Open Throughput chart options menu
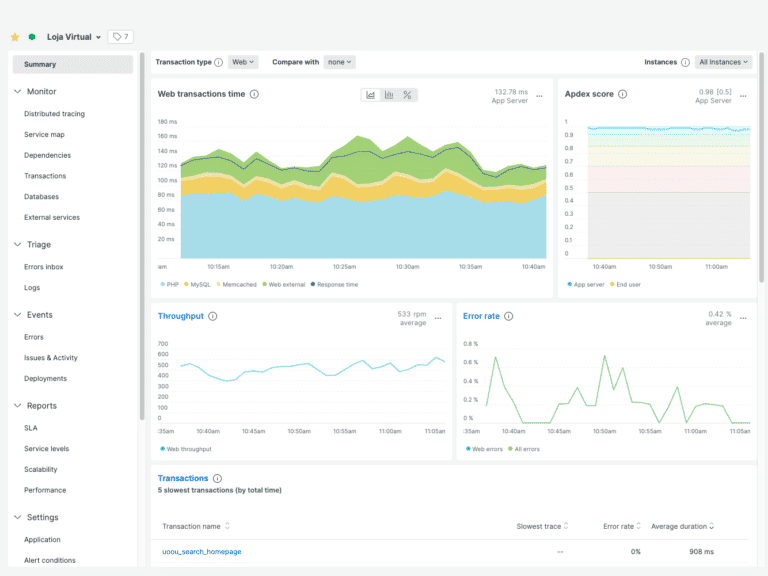 [438, 318]
